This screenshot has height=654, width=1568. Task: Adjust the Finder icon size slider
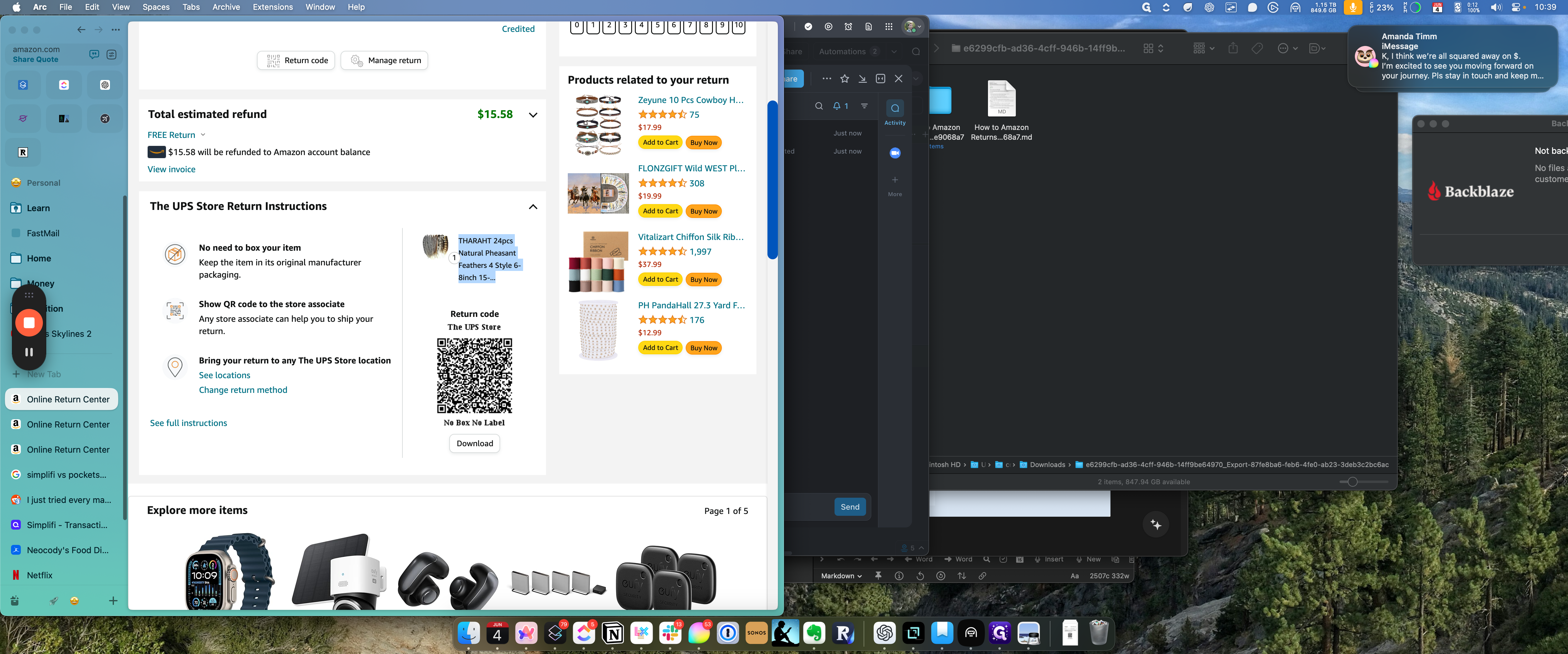tap(1352, 482)
